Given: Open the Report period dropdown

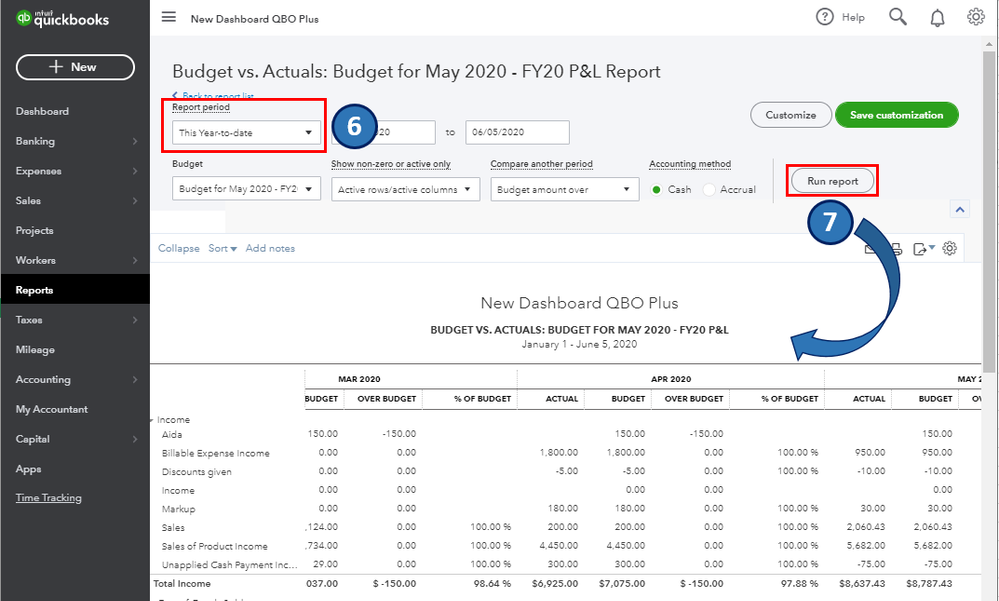Looking at the screenshot, I should [246, 132].
